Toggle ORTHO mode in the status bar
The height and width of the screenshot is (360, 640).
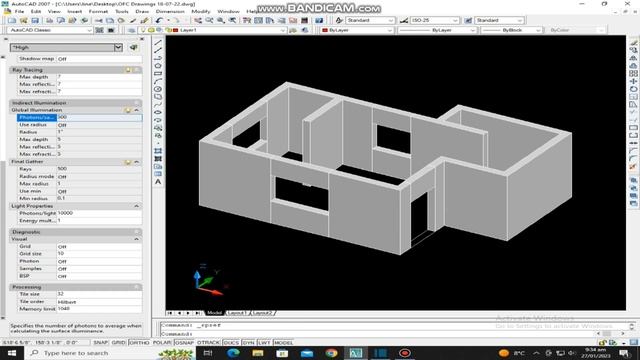click(139, 342)
